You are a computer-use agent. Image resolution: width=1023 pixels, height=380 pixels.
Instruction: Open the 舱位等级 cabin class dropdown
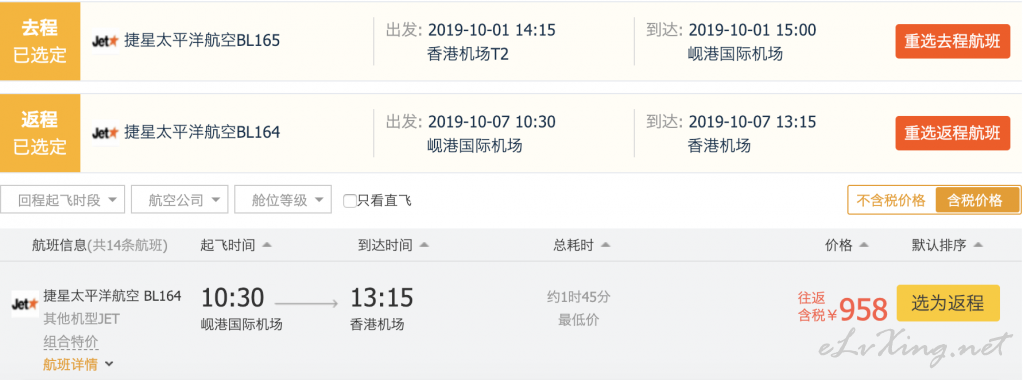coord(282,200)
